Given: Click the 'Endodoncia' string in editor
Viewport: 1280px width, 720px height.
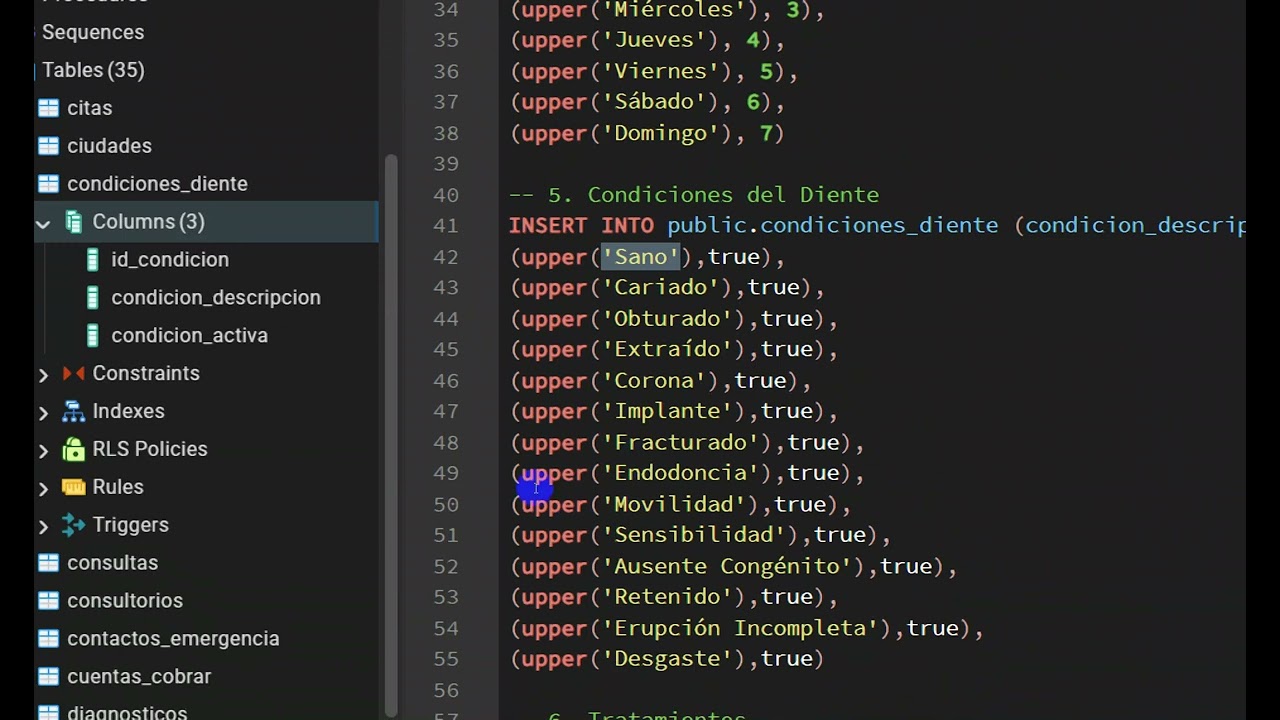Looking at the screenshot, I should click(680, 473).
